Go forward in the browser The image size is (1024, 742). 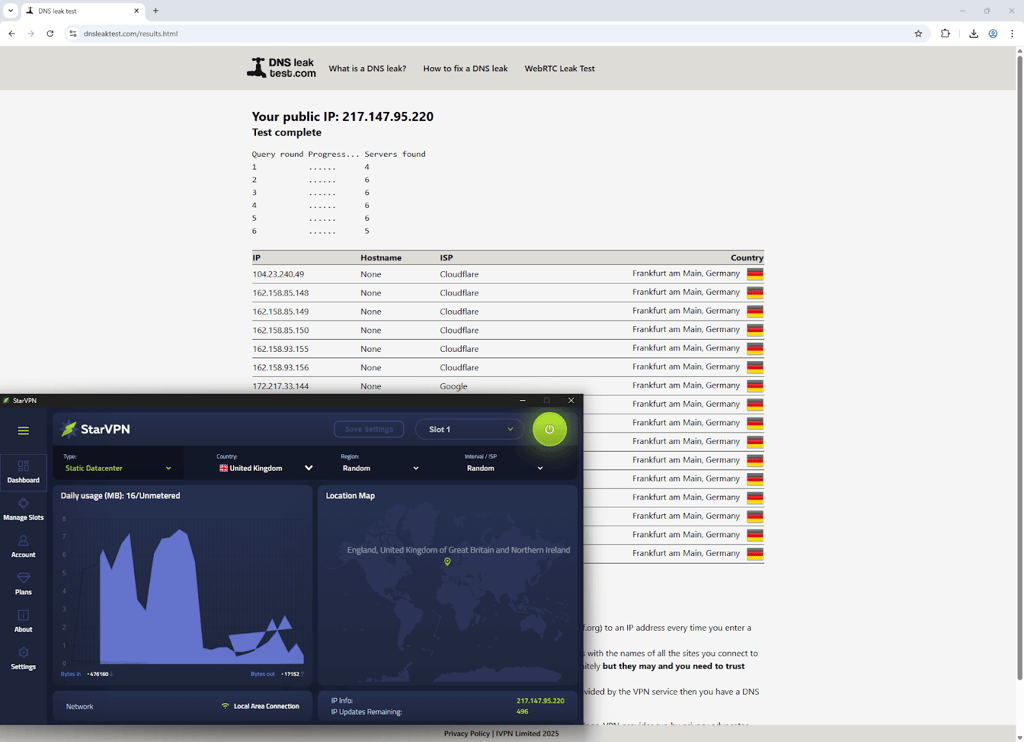31,33
